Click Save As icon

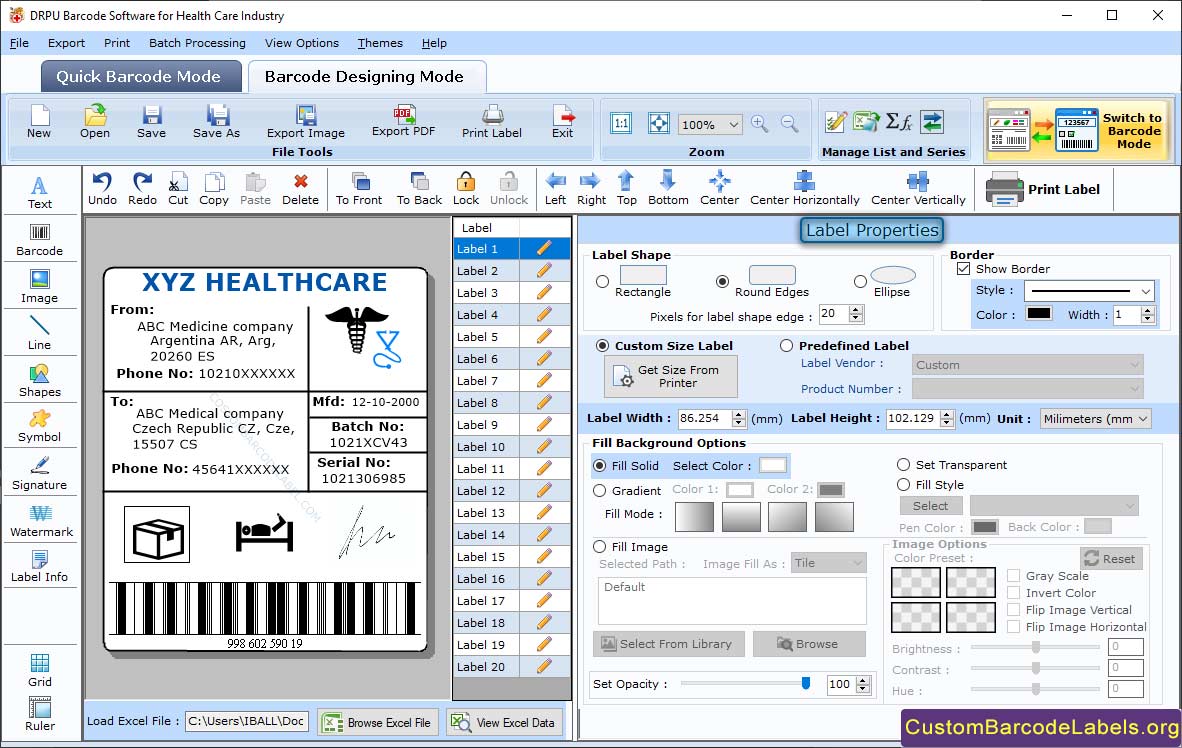[216, 121]
